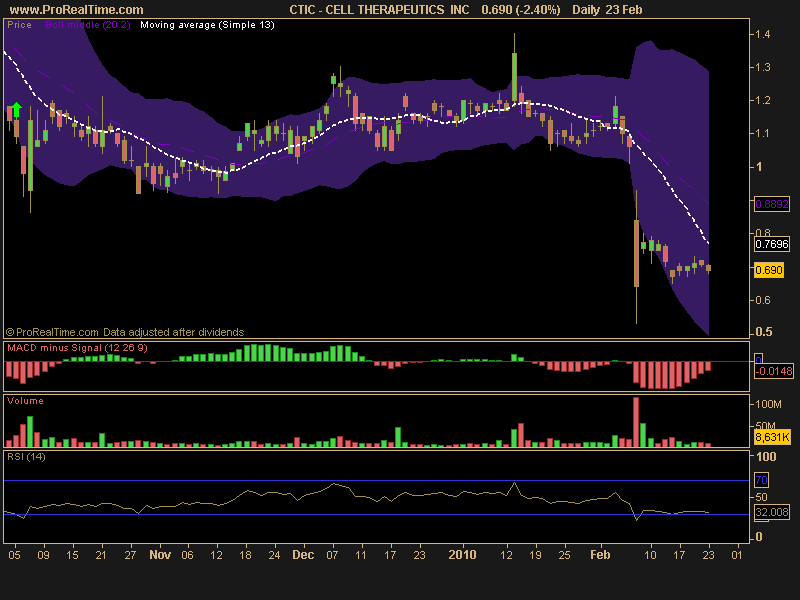This screenshot has height=600, width=800.
Task: Open the www.ProRealTime.com header link
Action: coord(77,10)
